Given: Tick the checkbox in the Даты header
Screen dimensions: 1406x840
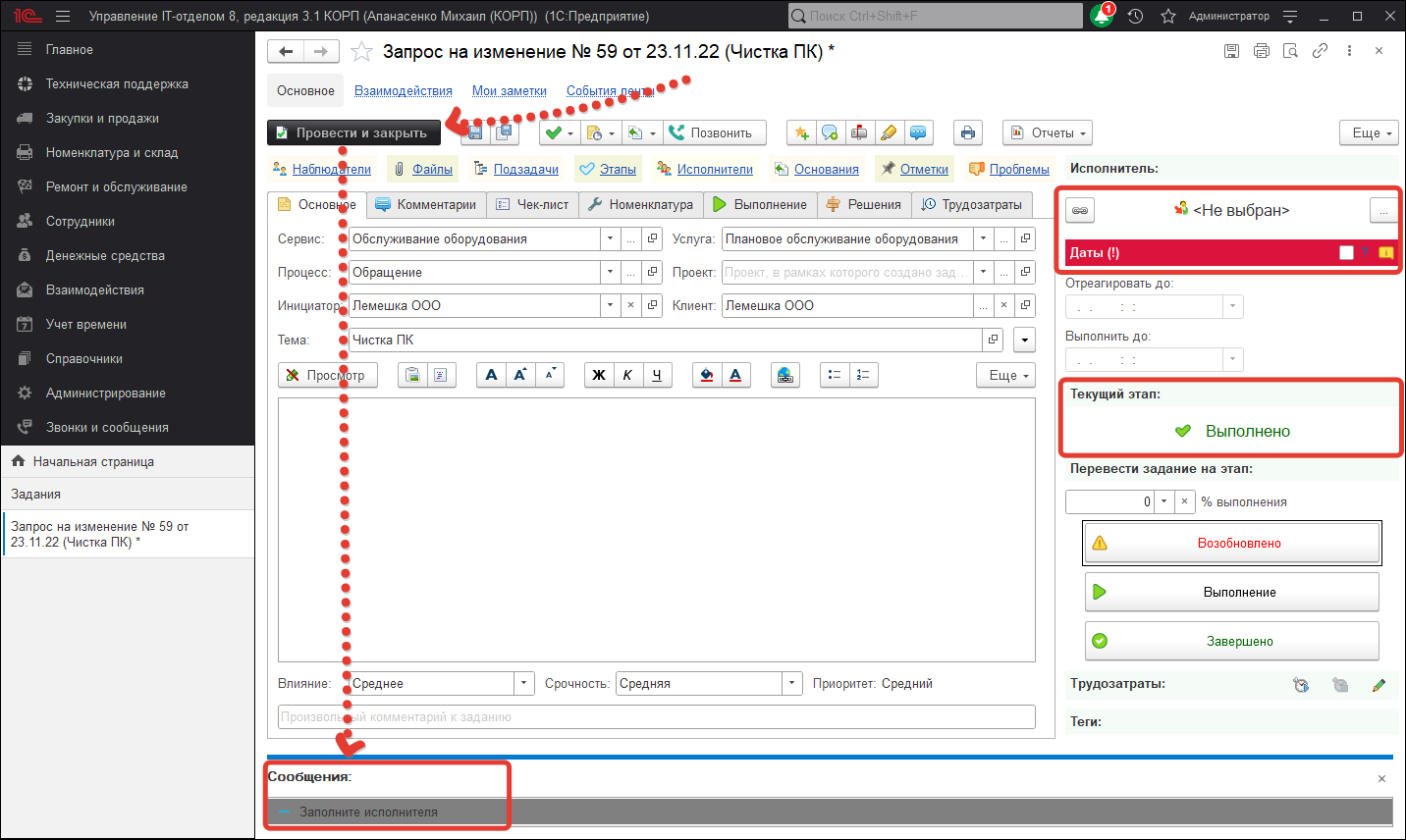Looking at the screenshot, I should pyautogui.click(x=1346, y=252).
